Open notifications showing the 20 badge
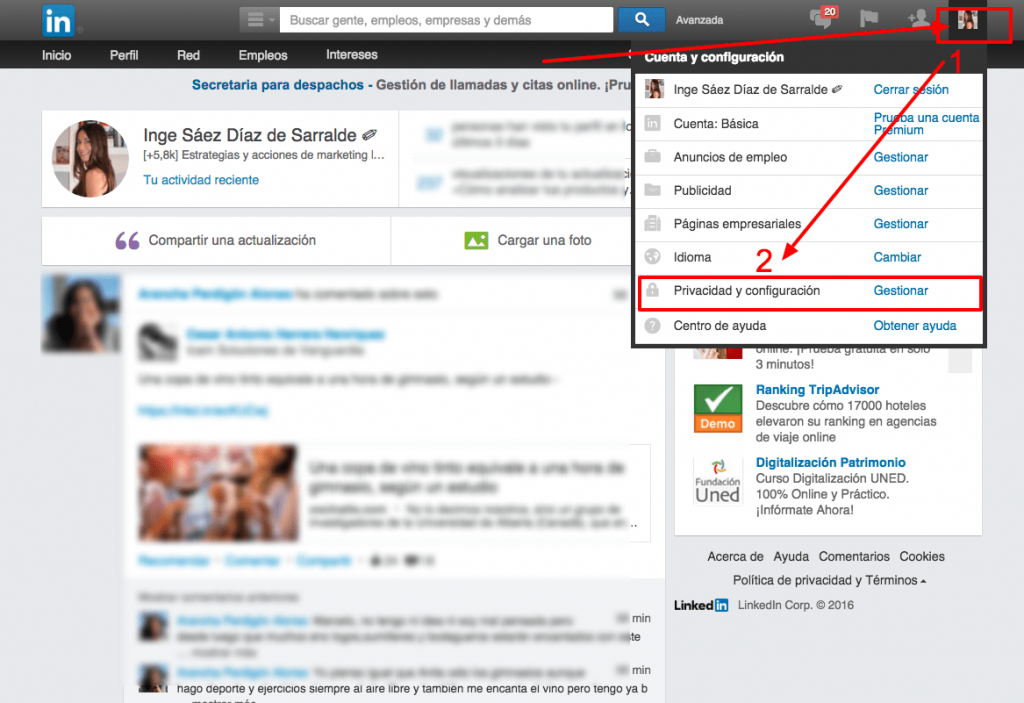Screen dimensions: 1024x703 [x=819, y=19]
